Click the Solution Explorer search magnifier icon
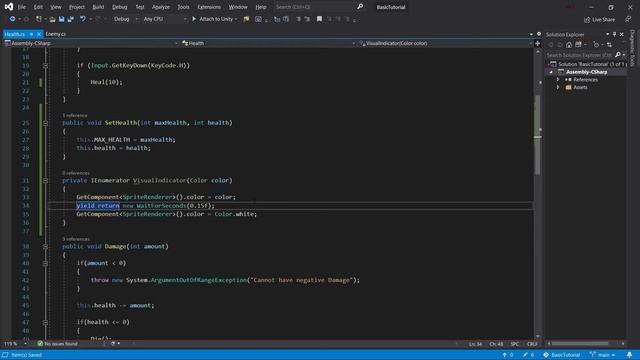The image size is (640, 360). pyautogui.click(x=618, y=55)
